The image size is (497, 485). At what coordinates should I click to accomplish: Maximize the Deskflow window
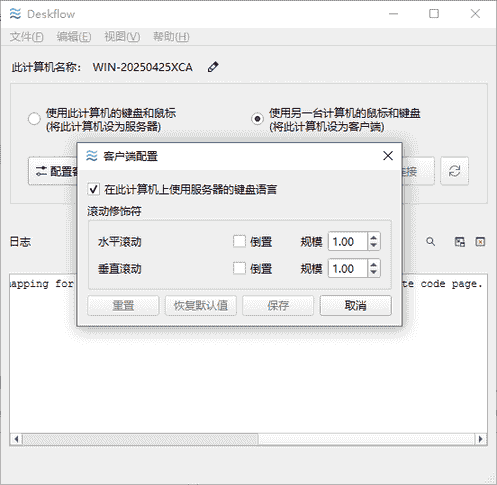434,14
